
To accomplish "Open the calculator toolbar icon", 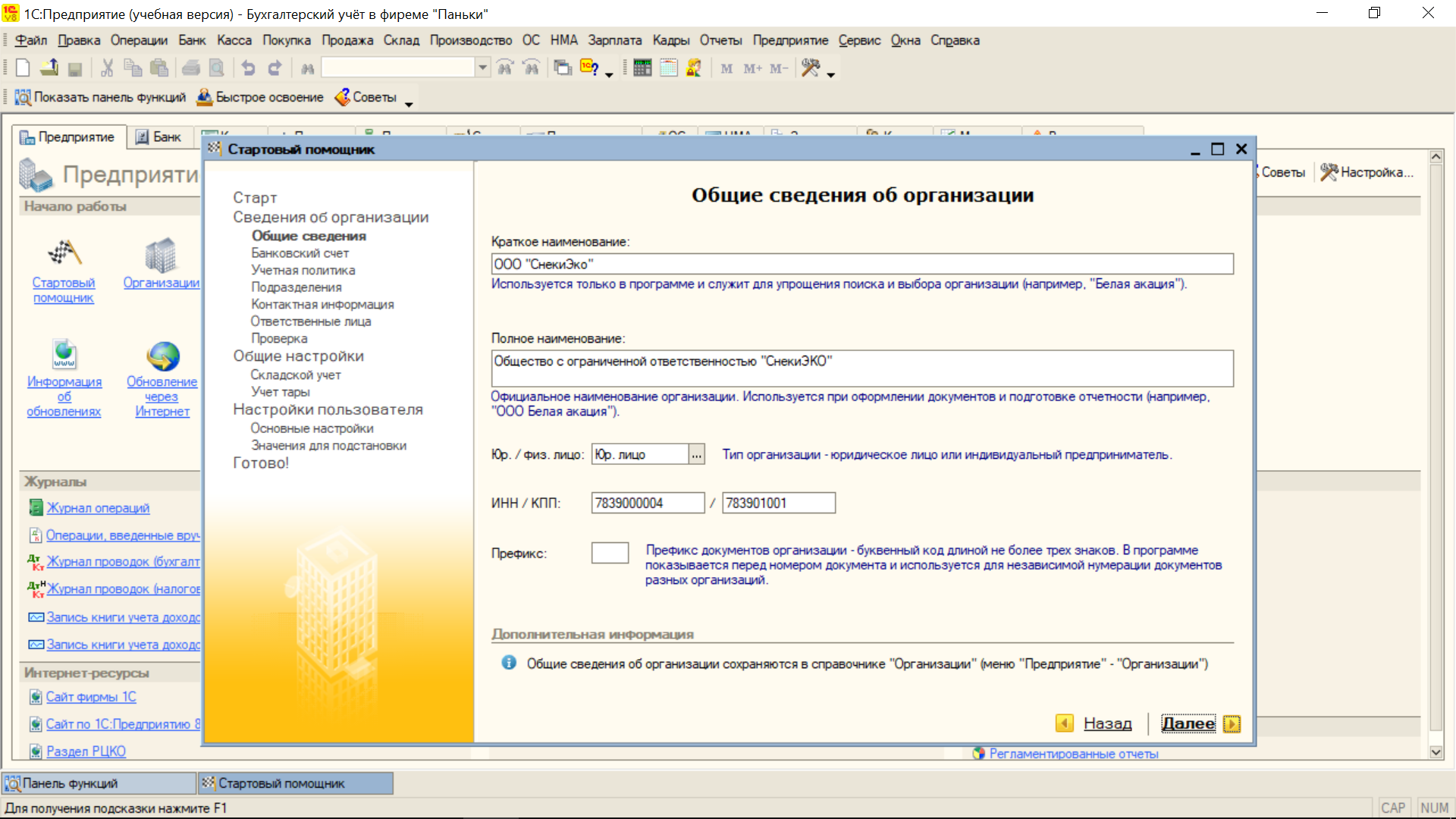I will (x=642, y=68).
